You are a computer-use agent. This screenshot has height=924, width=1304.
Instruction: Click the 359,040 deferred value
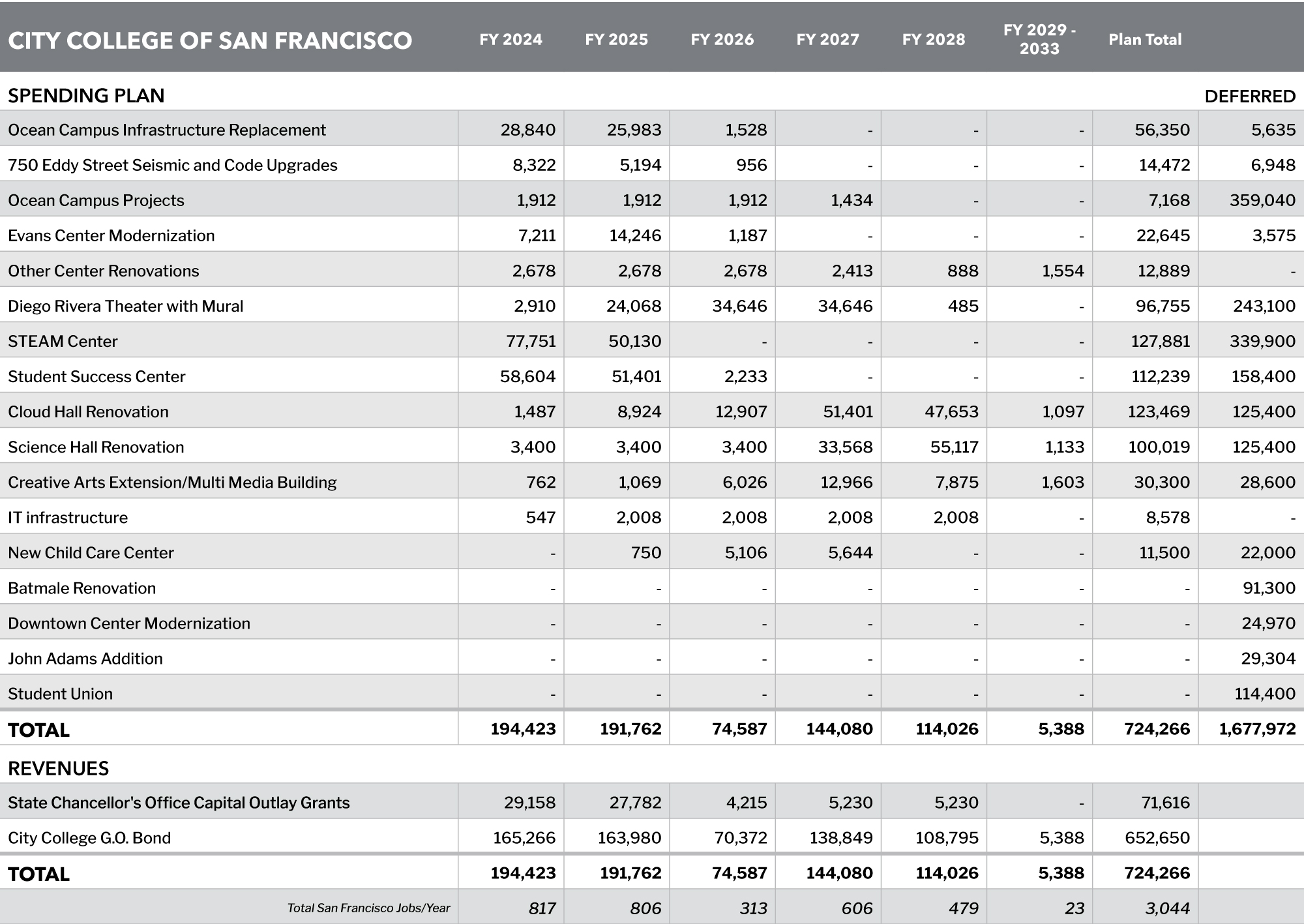(x=1262, y=200)
